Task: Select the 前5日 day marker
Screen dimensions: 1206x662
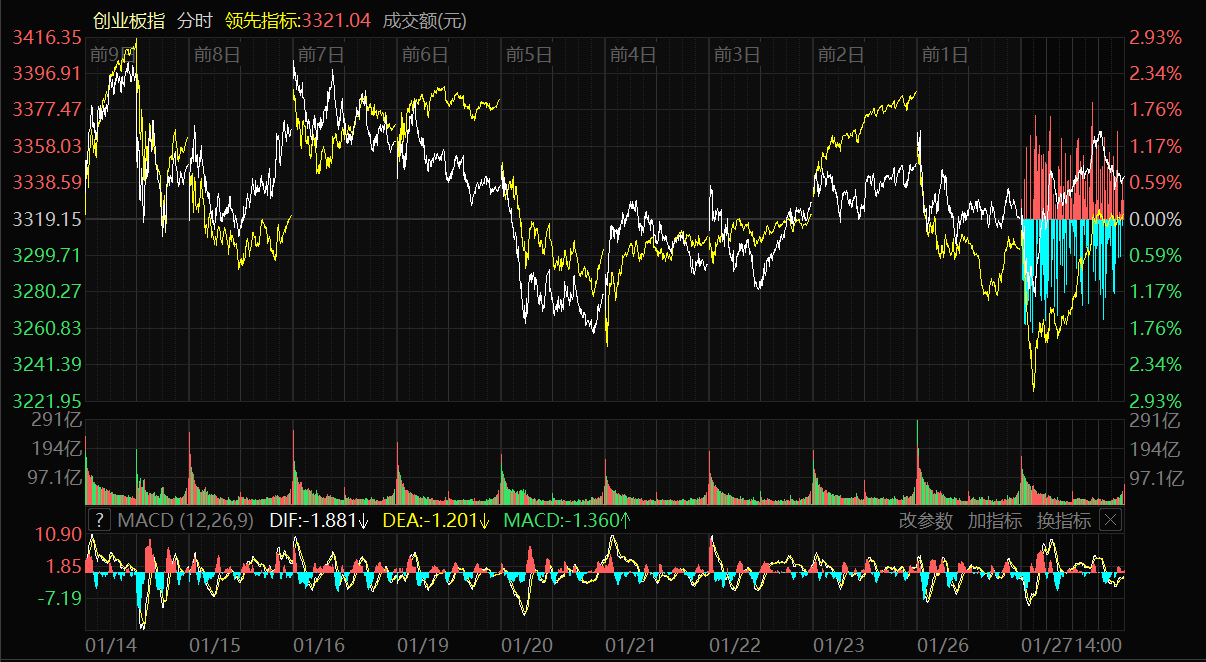Action: [x=529, y=54]
